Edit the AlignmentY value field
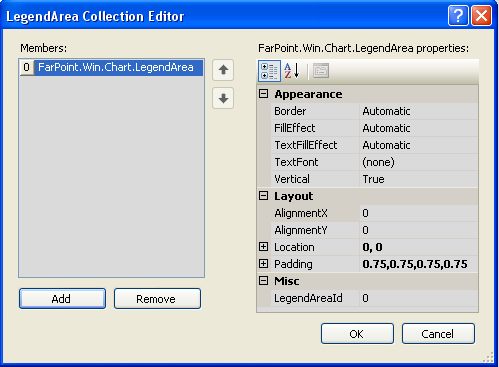Screen dimensions: 499x367 point(419,230)
